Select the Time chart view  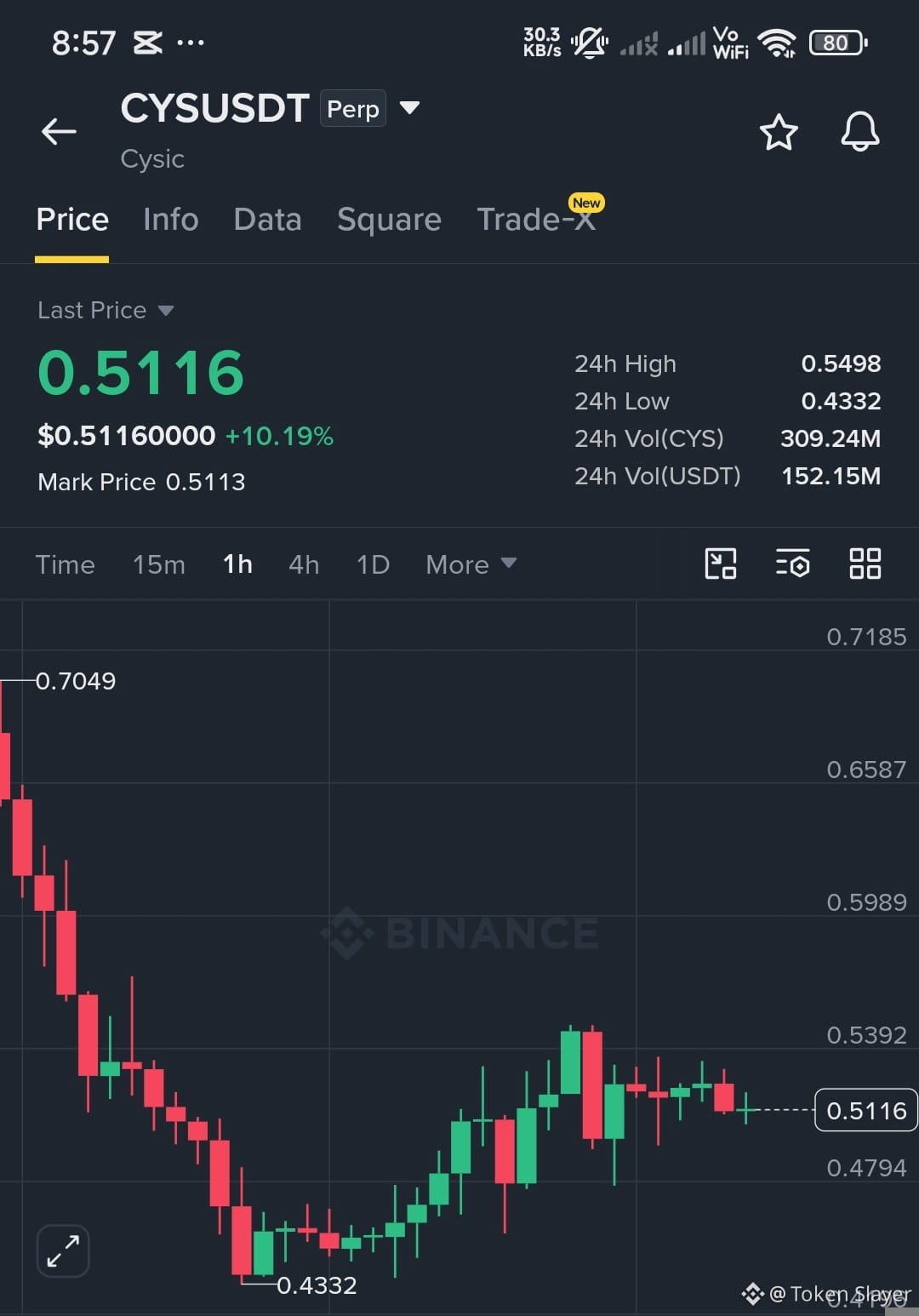[x=65, y=564]
